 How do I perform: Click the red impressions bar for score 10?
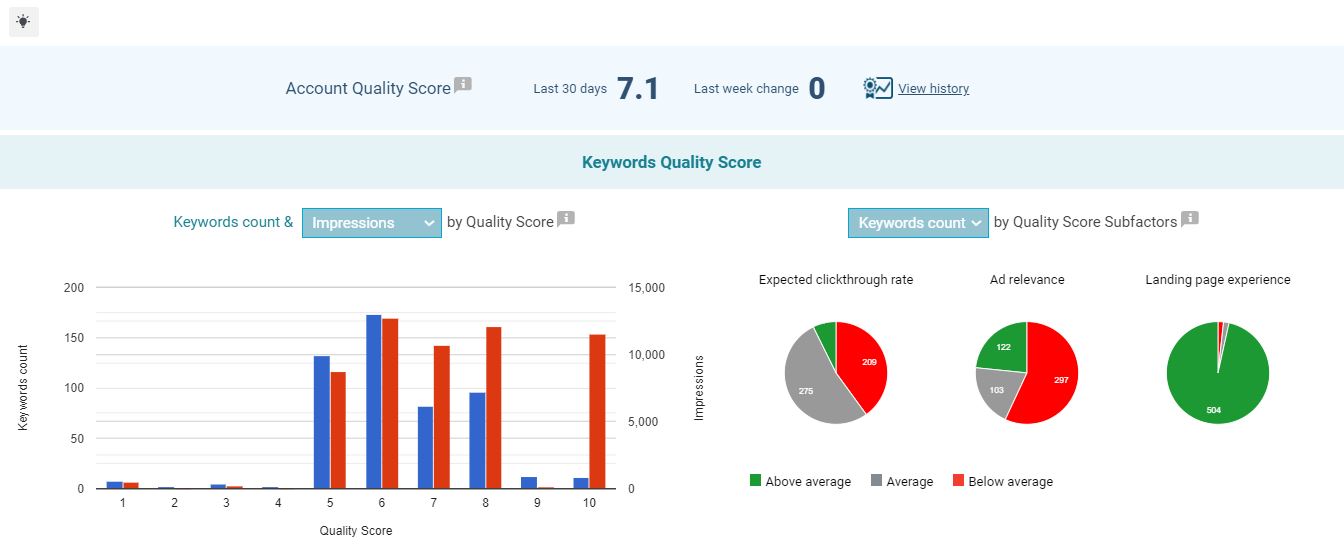pos(597,411)
